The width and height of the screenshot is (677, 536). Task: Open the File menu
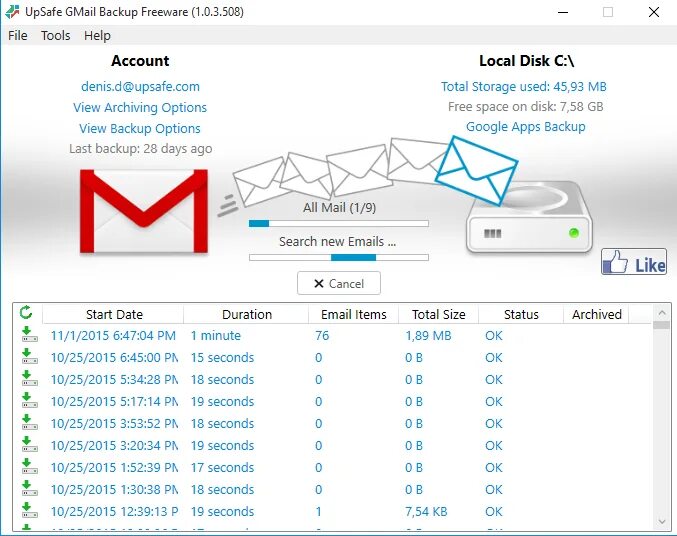pos(18,35)
